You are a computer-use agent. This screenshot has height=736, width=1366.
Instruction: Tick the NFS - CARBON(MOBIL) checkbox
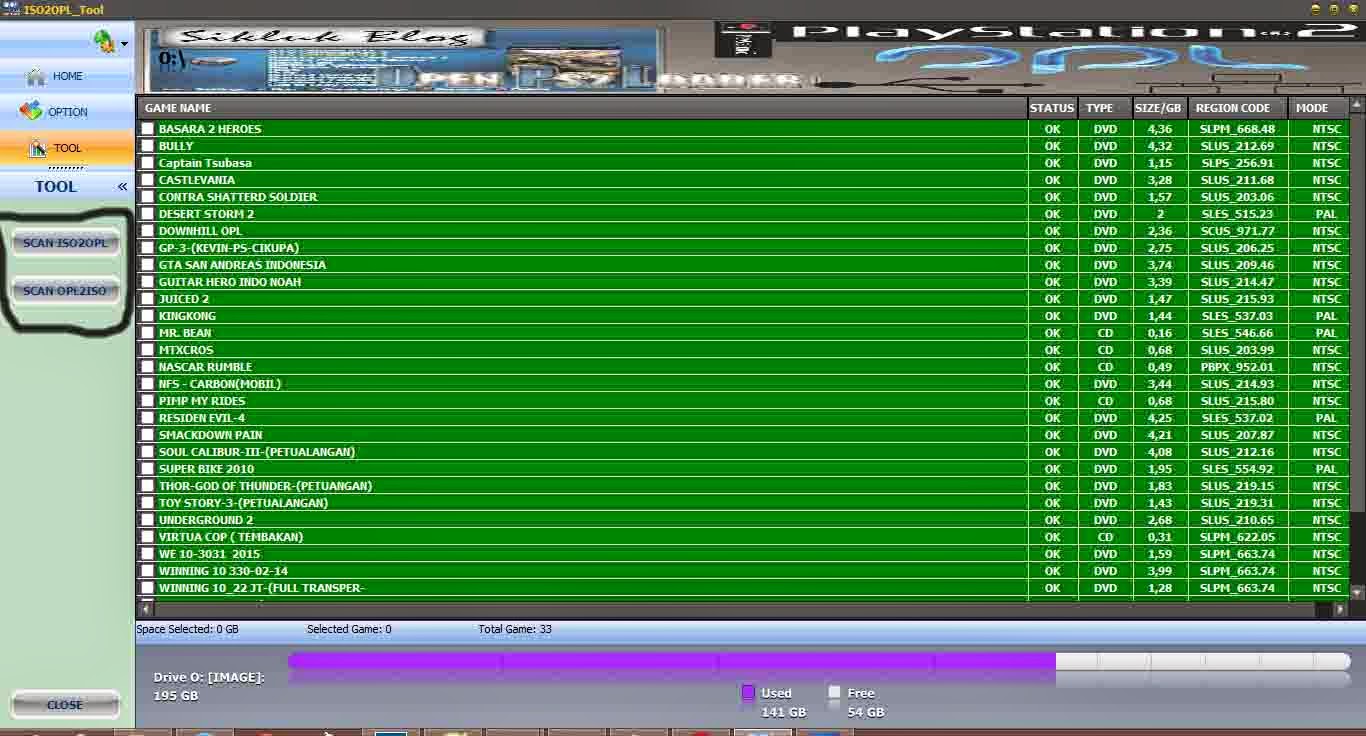point(148,384)
